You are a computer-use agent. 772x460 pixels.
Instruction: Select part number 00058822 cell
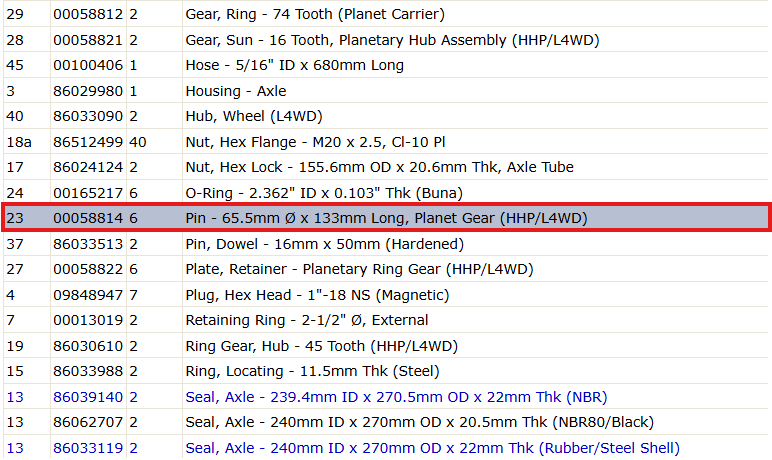88,269
